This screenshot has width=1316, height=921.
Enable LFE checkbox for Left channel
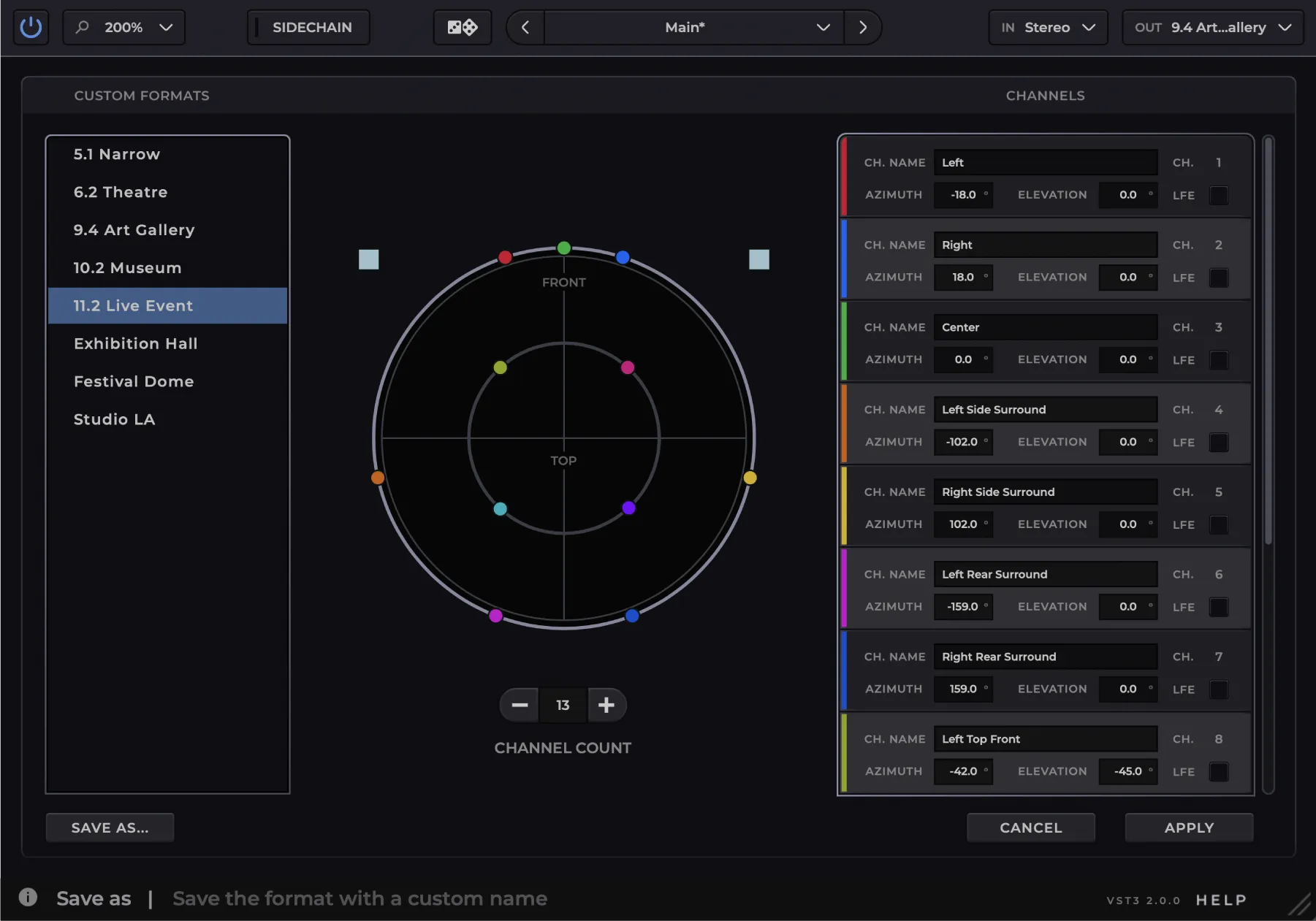point(1219,196)
